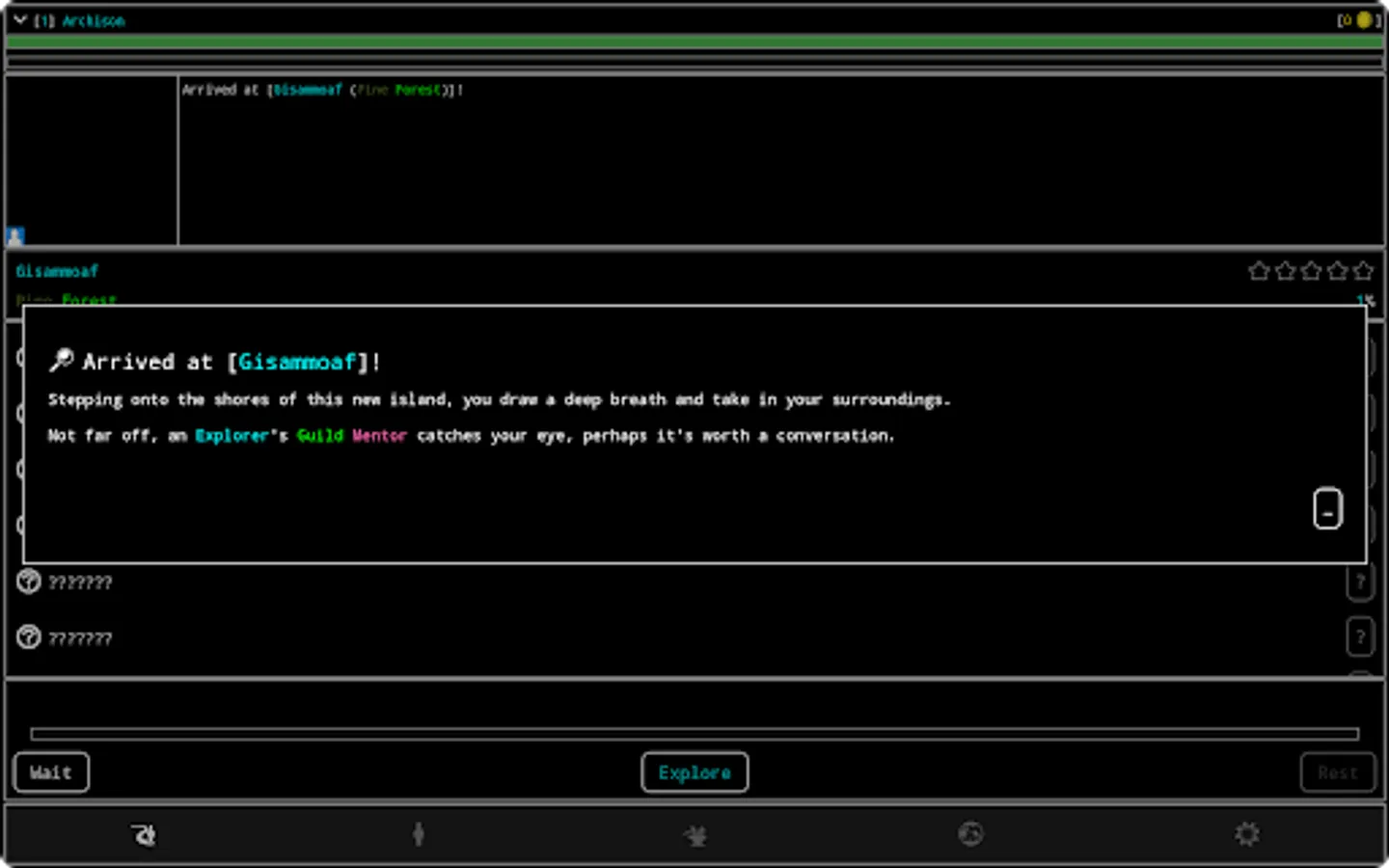The image size is (1389, 868).
Task: Open the [1] Arckison header menu
Action: tap(77, 19)
